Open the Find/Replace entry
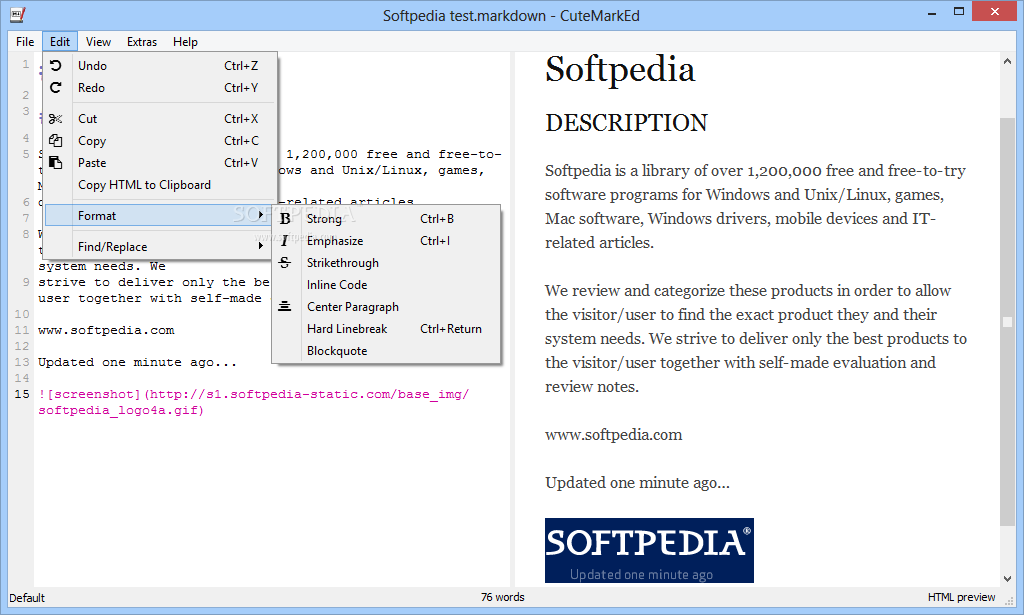 [160, 246]
